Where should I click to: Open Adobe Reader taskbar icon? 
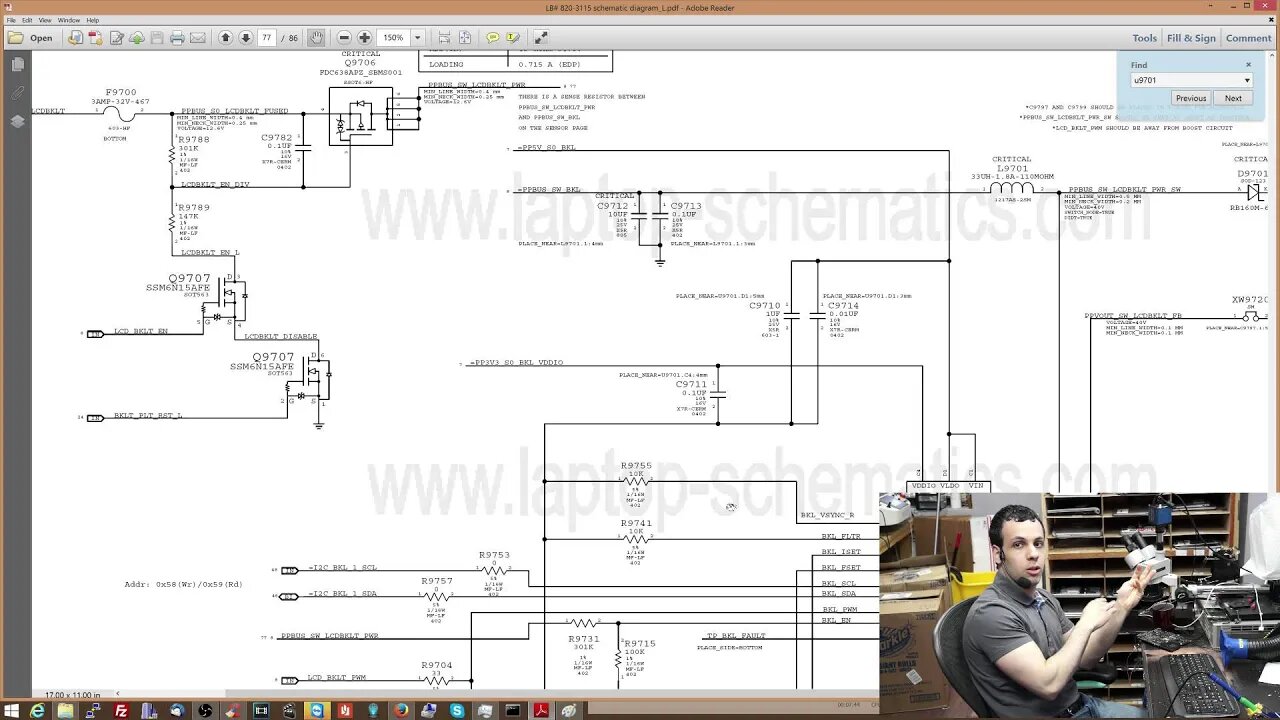coord(541,711)
